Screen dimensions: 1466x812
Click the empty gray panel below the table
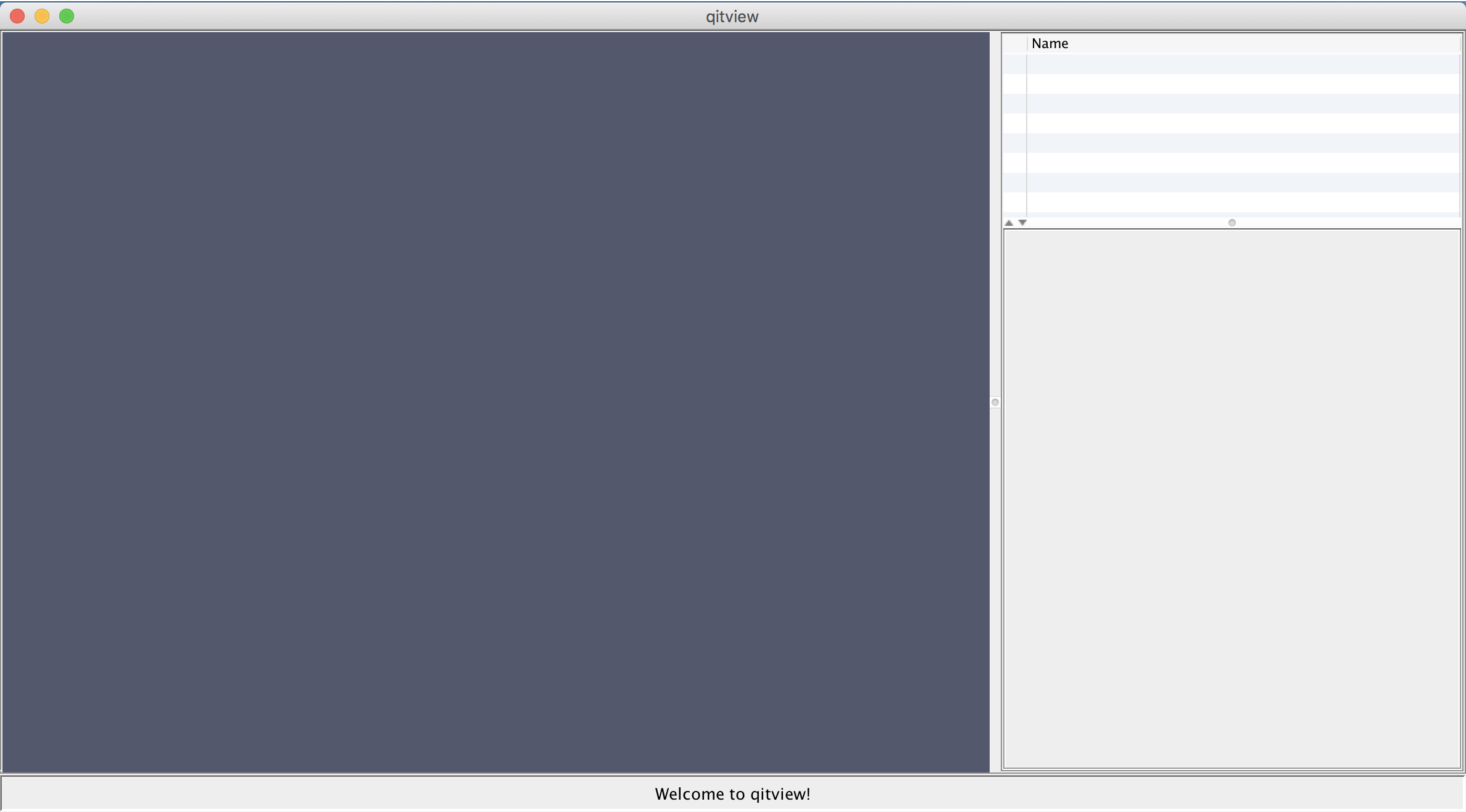1232,499
